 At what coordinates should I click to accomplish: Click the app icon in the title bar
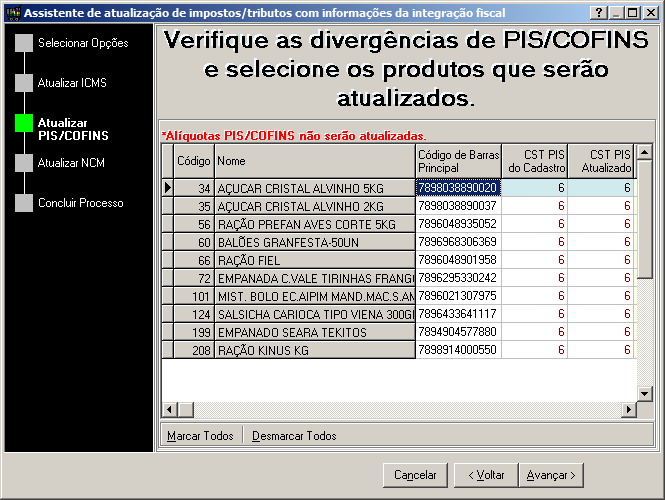[11, 12]
